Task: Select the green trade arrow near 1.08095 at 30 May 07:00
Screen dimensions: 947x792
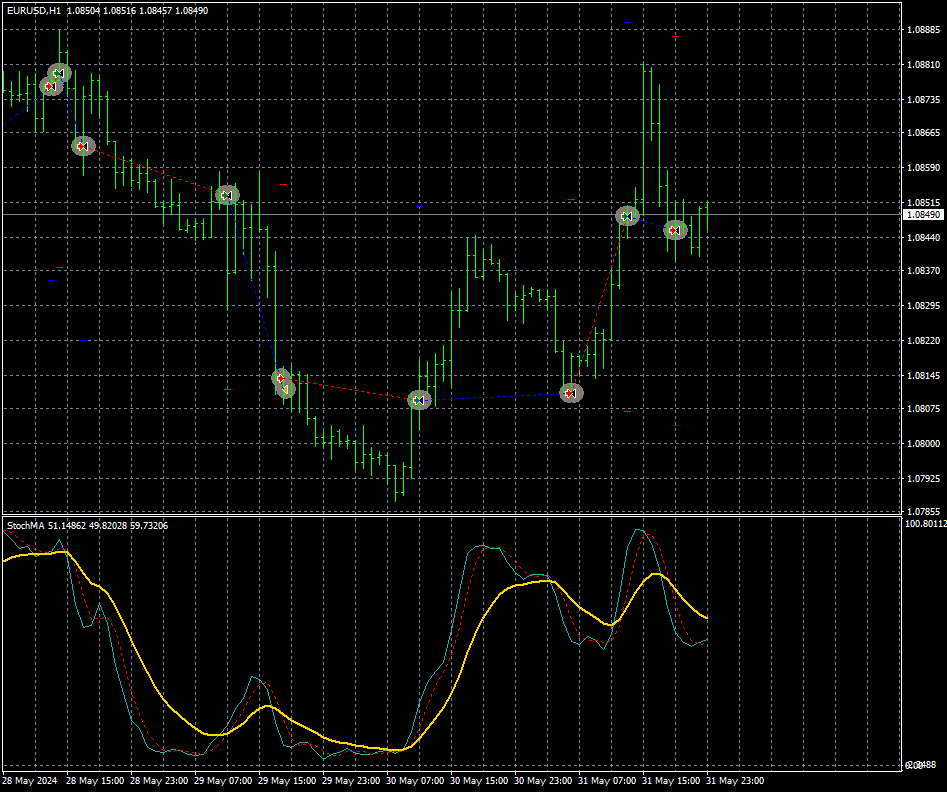Action: (x=419, y=400)
